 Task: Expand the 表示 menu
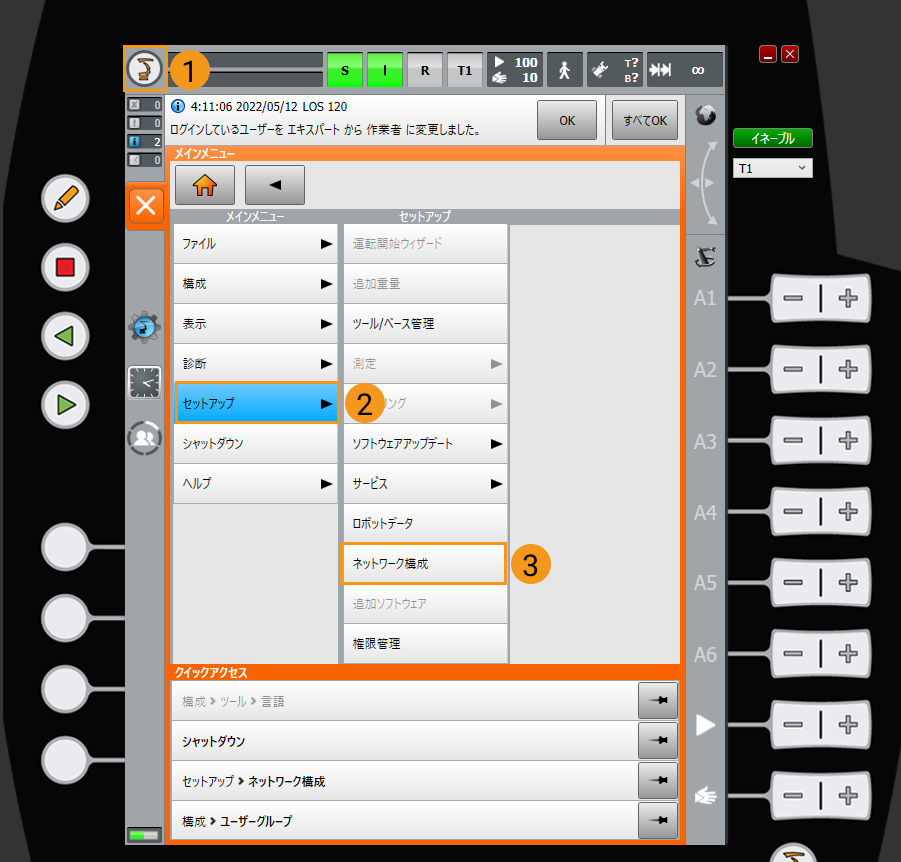coord(255,324)
